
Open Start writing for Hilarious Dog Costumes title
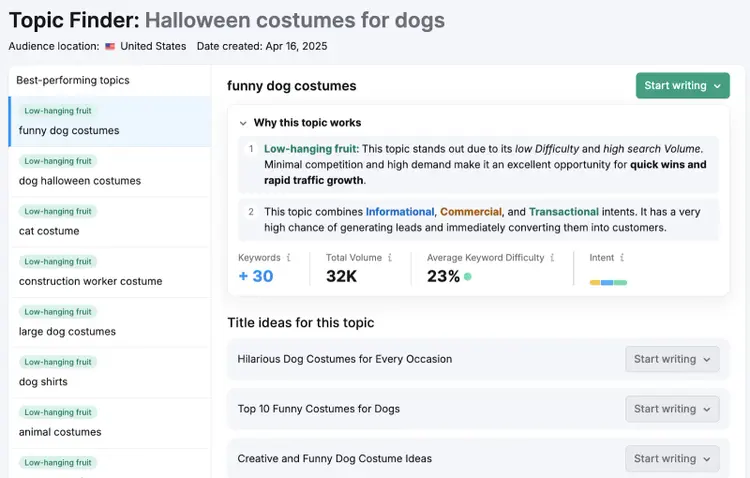pyautogui.click(x=672, y=359)
